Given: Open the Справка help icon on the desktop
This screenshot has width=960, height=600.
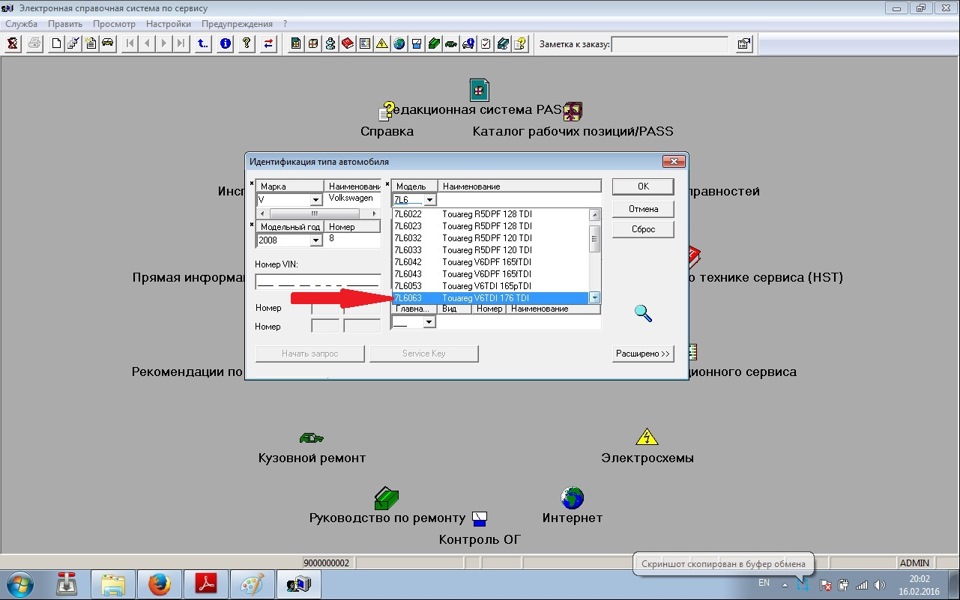Looking at the screenshot, I should click(x=387, y=112).
